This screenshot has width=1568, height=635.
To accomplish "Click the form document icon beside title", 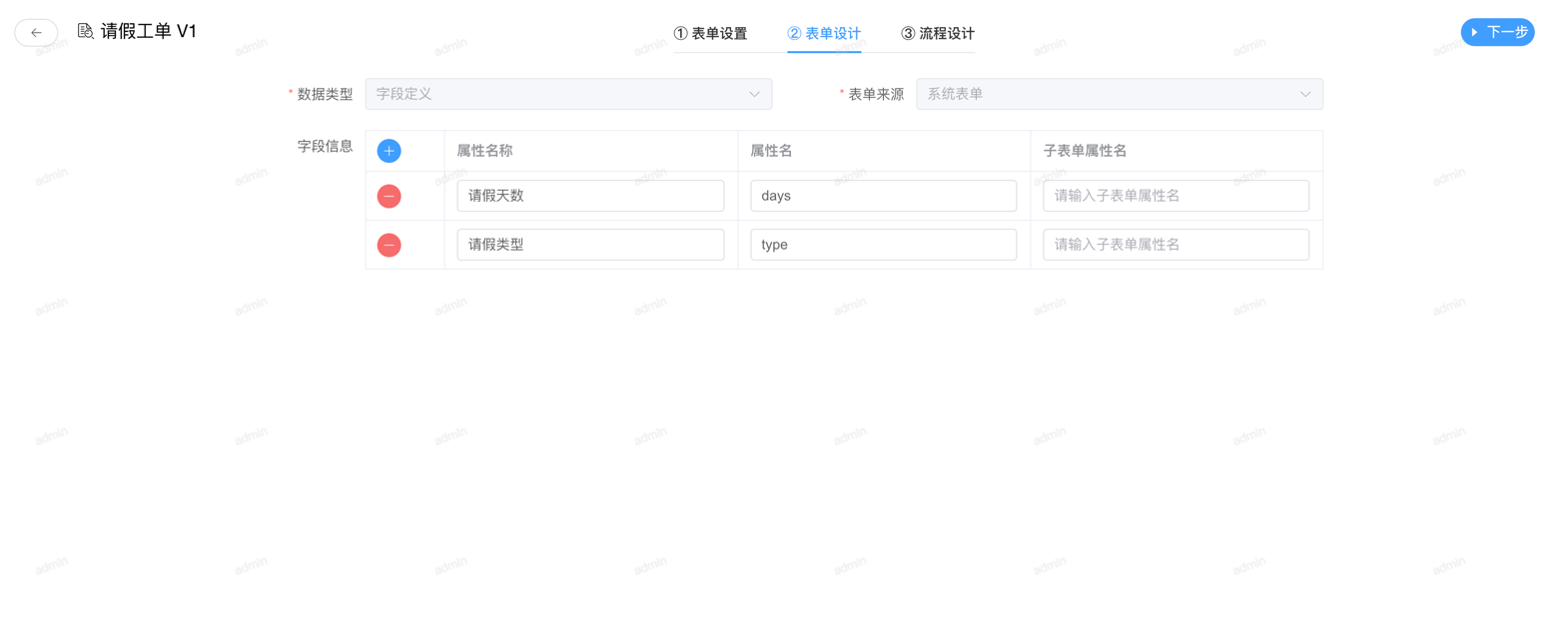I will pyautogui.click(x=86, y=32).
